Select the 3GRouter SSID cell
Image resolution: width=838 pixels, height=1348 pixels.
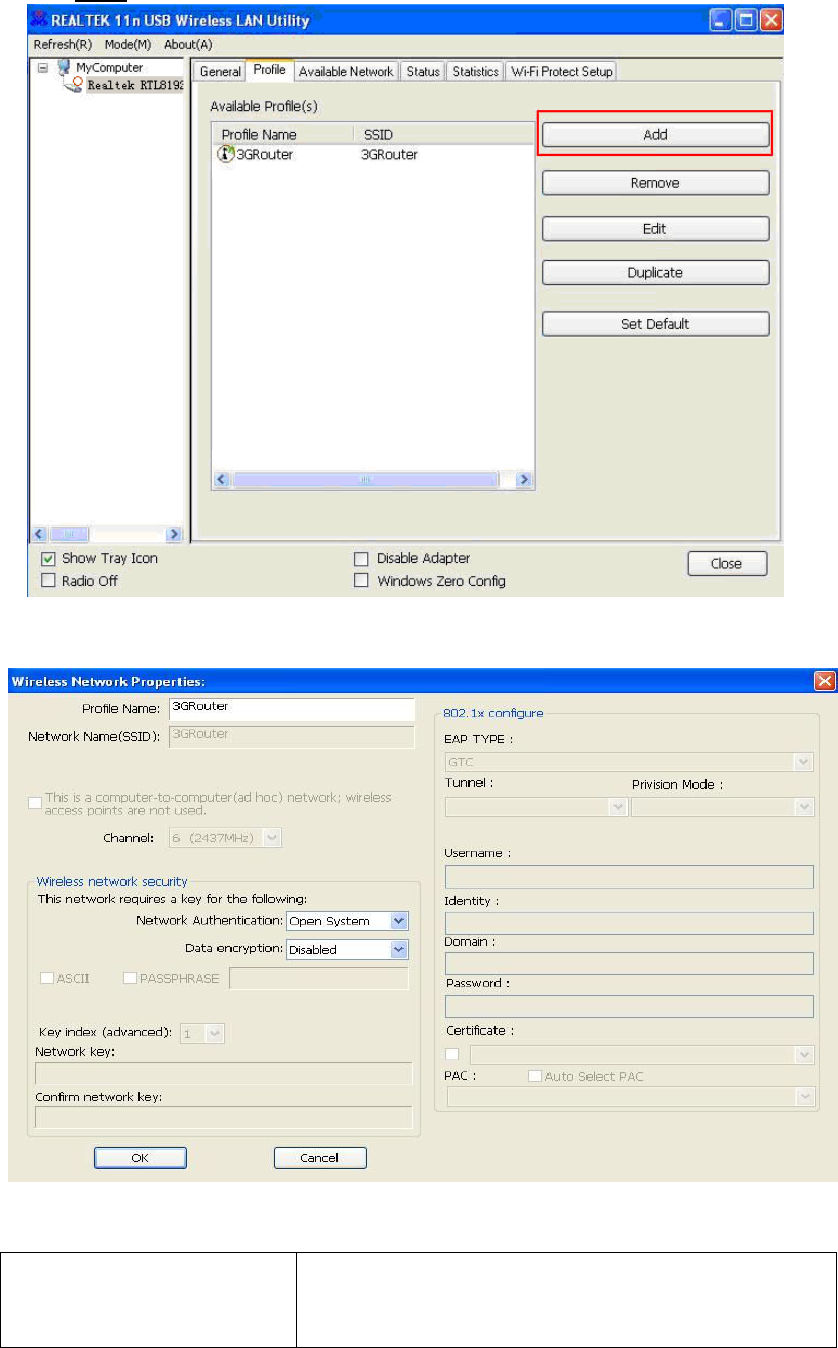(389, 154)
